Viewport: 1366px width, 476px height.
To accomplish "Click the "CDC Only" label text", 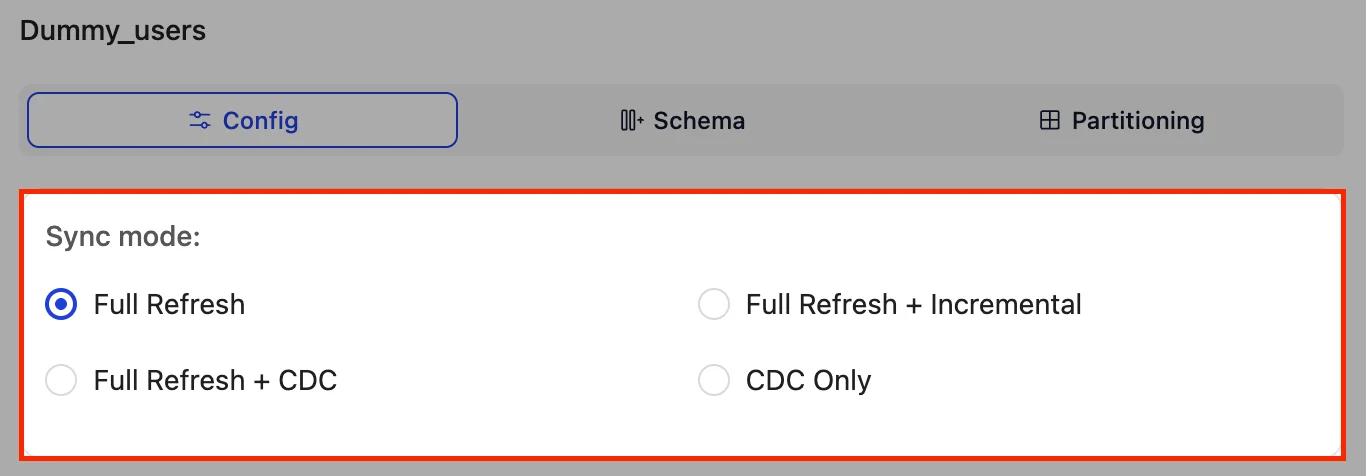I will click(808, 381).
